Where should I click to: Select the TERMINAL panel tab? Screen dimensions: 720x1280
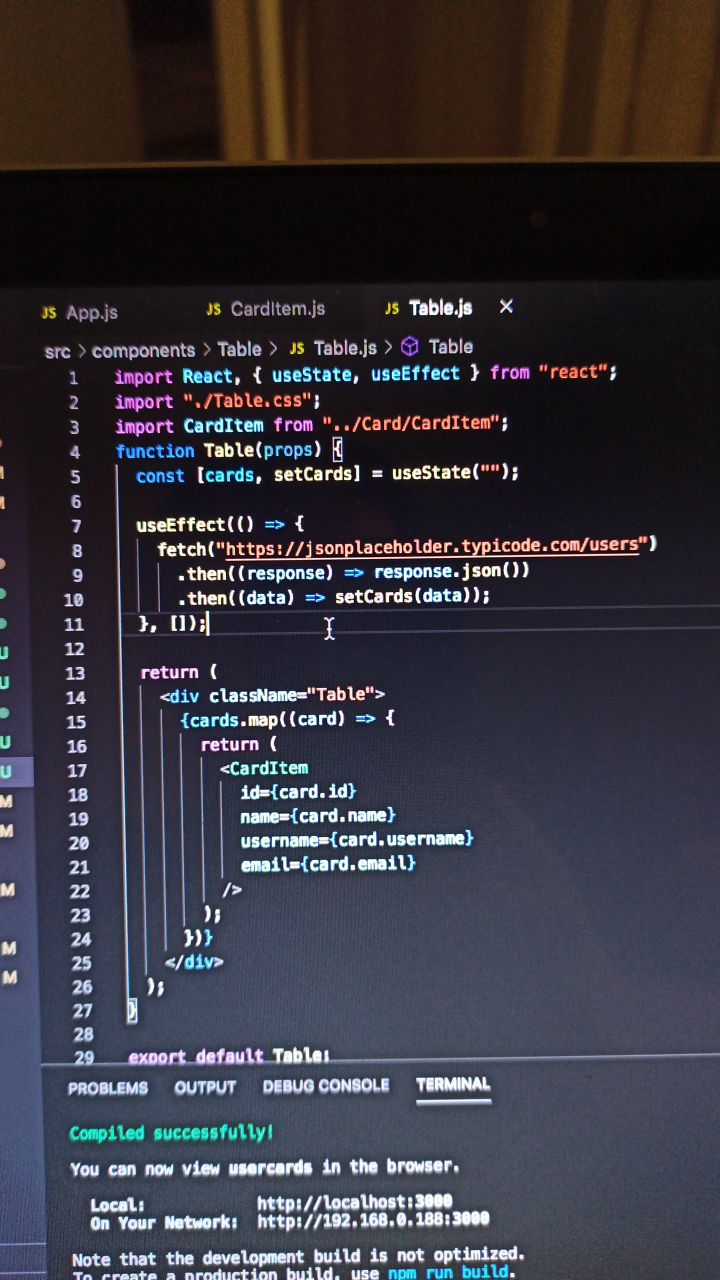pos(453,1084)
